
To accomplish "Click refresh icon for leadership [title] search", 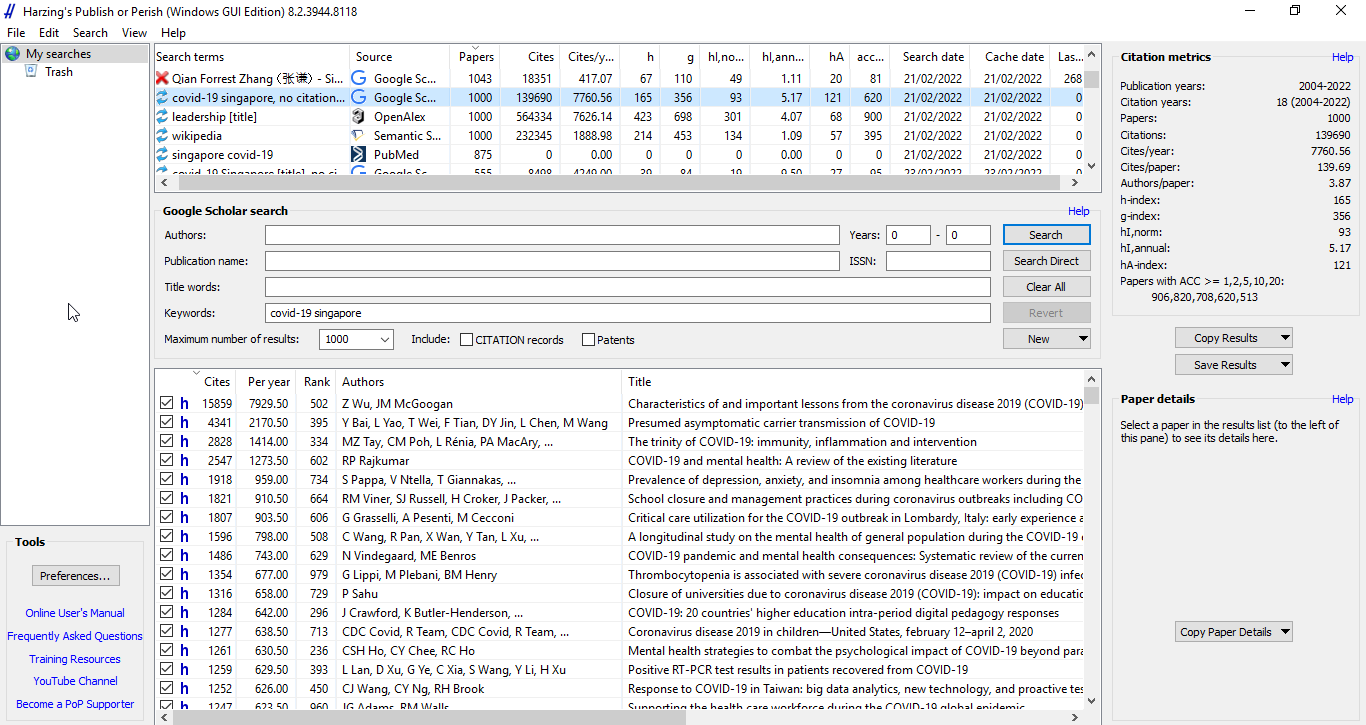I will coord(162,117).
